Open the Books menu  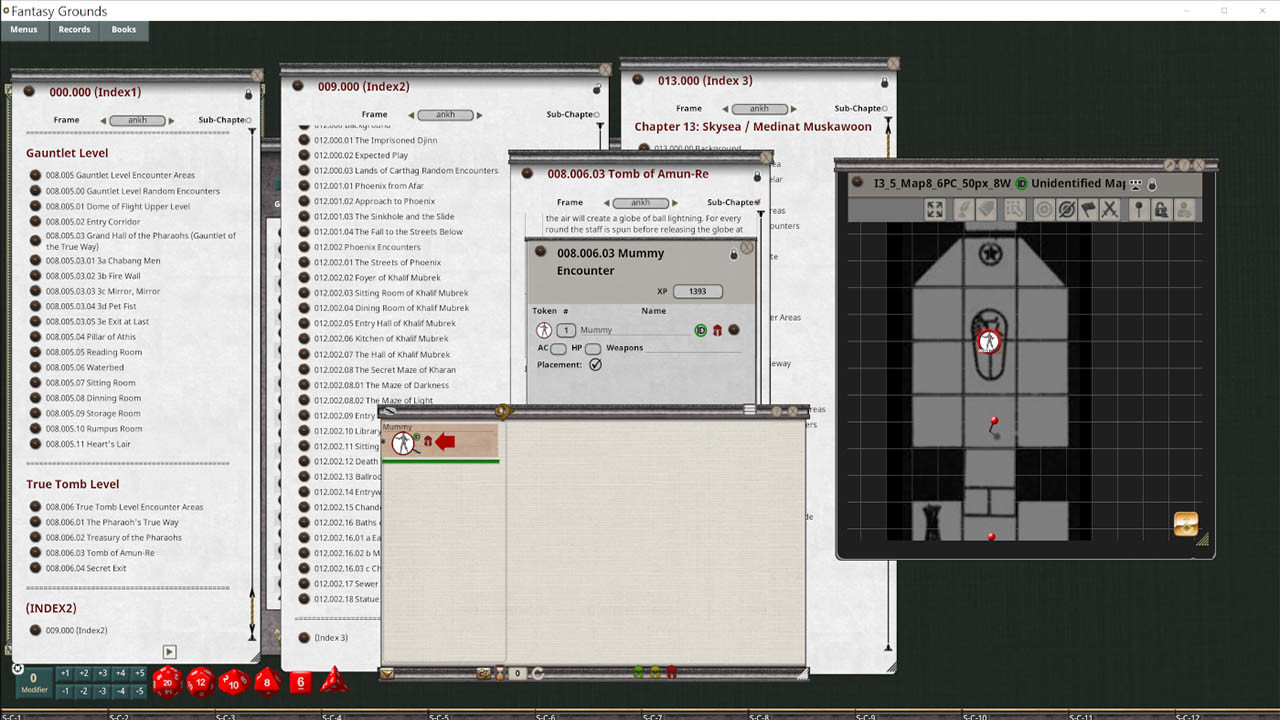[122, 29]
